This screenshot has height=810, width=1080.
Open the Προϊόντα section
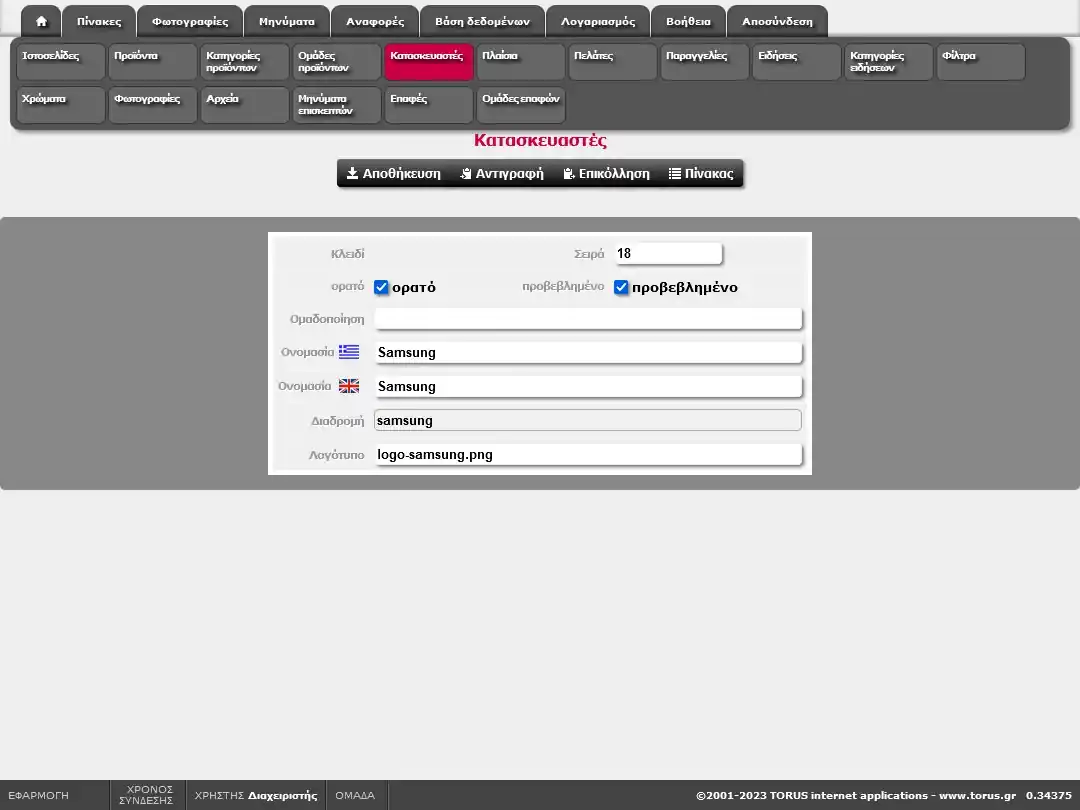[x=153, y=62]
